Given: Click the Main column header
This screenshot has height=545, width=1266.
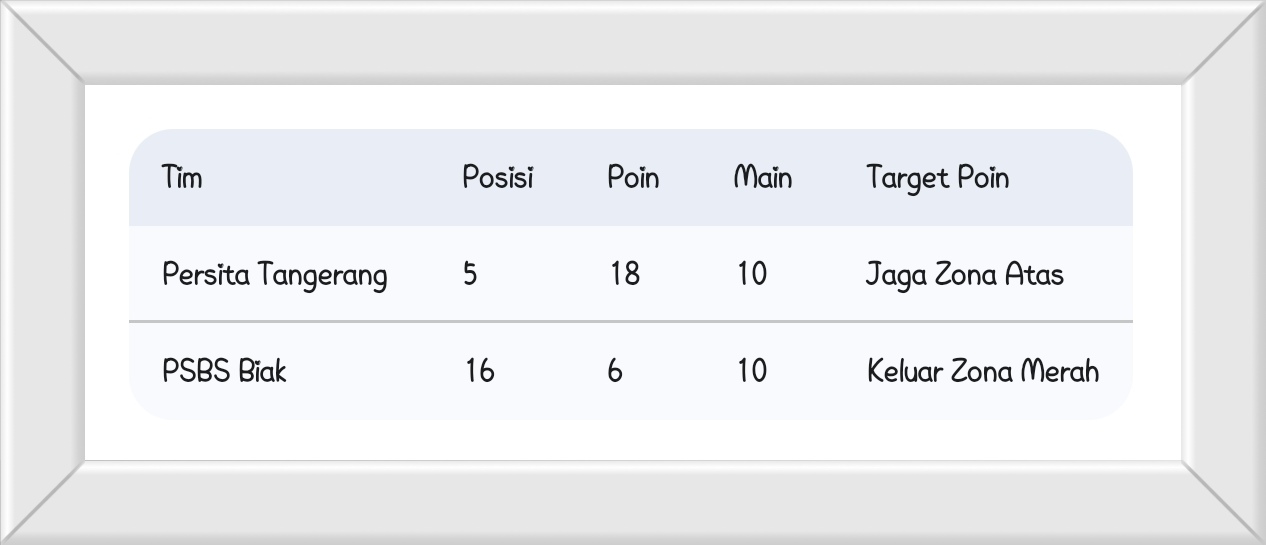Looking at the screenshot, I should (x=763, y=178).
